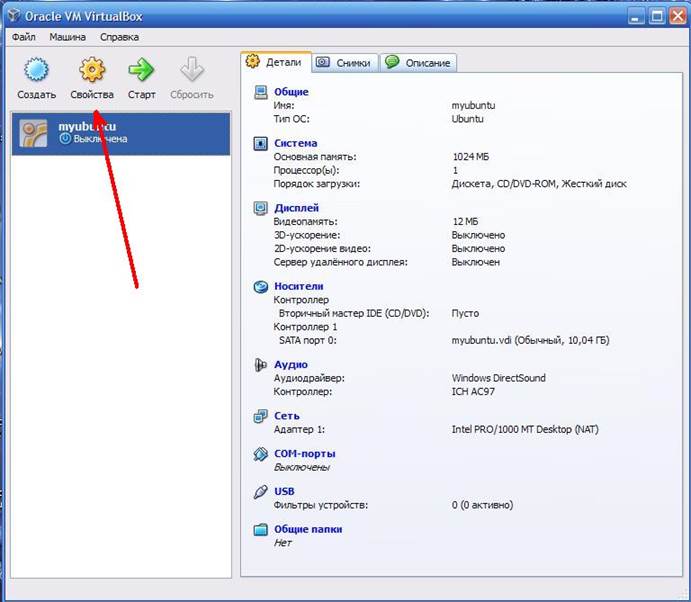This screenshot has width=691, height=602.
Task: Click the Аудио speaker icon
Action: 260,364
